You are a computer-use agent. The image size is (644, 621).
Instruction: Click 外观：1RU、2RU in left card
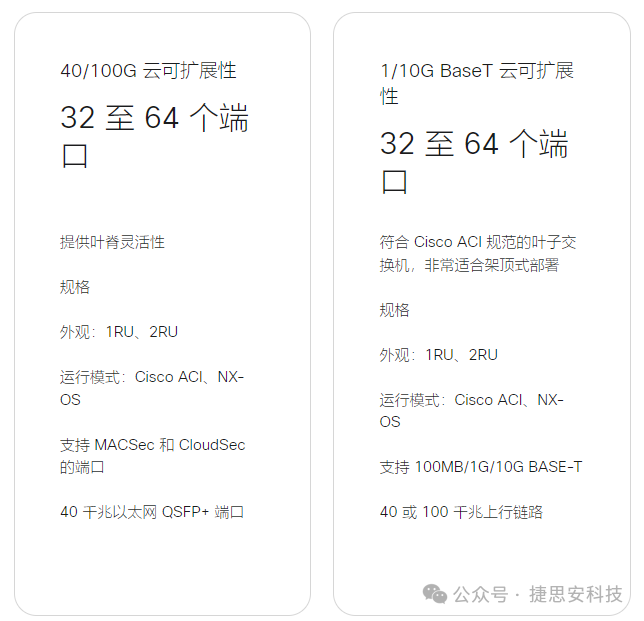119,332
